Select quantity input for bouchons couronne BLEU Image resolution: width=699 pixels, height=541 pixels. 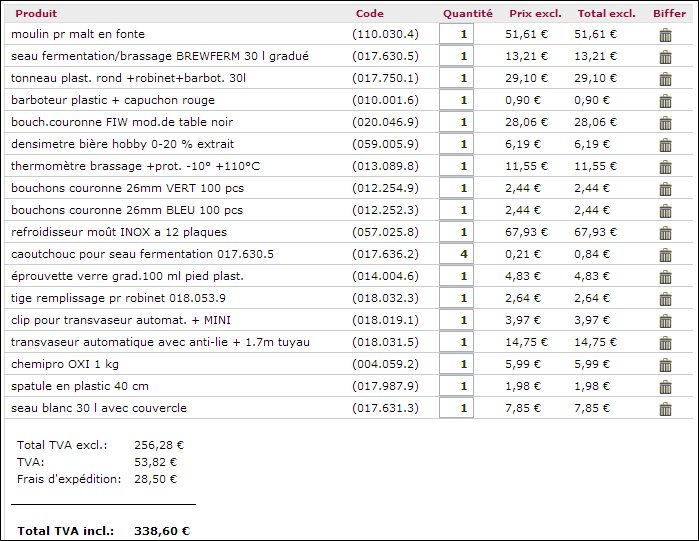pyautogui.click(x=456, y=210)
